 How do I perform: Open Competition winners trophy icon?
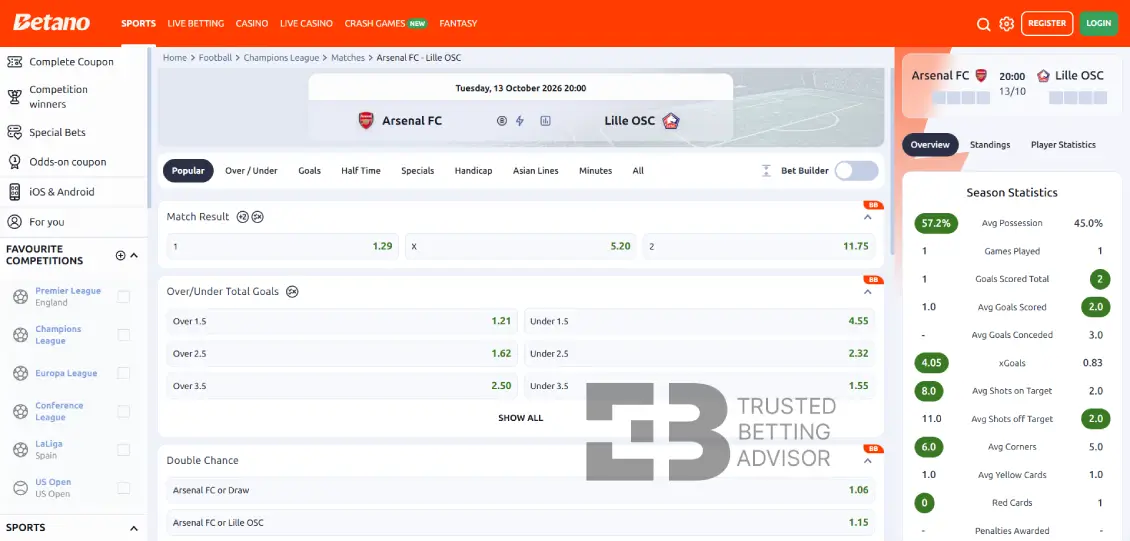click(14, 97)
